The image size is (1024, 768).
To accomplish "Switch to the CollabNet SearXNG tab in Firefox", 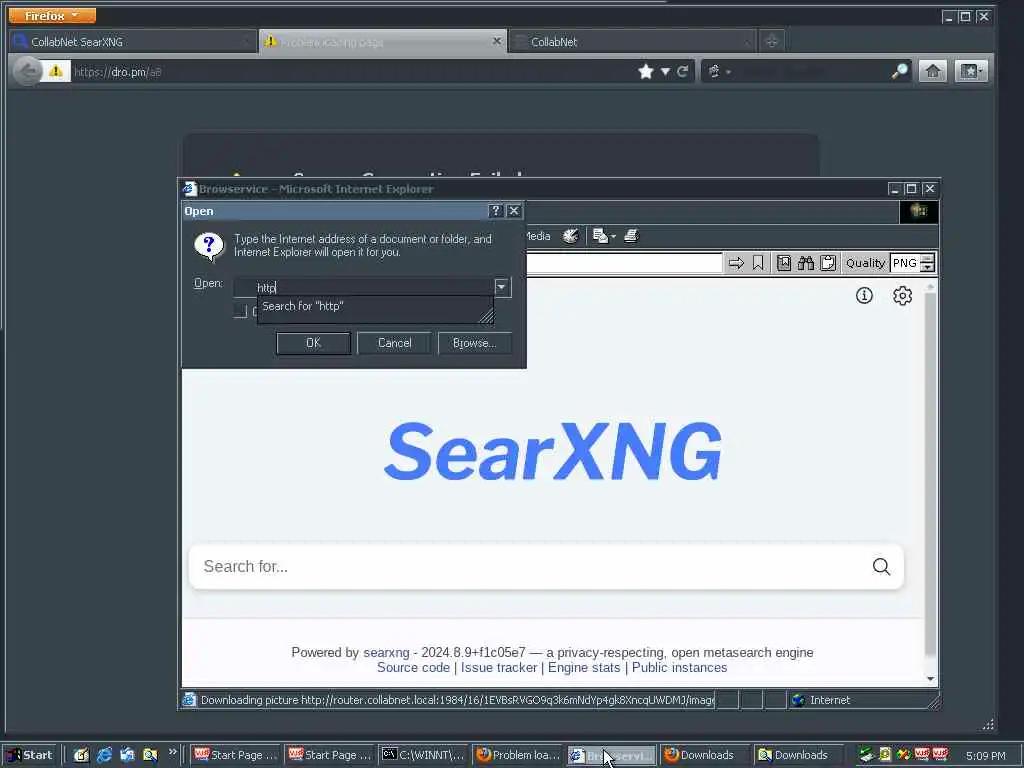I will click(133, 42).
